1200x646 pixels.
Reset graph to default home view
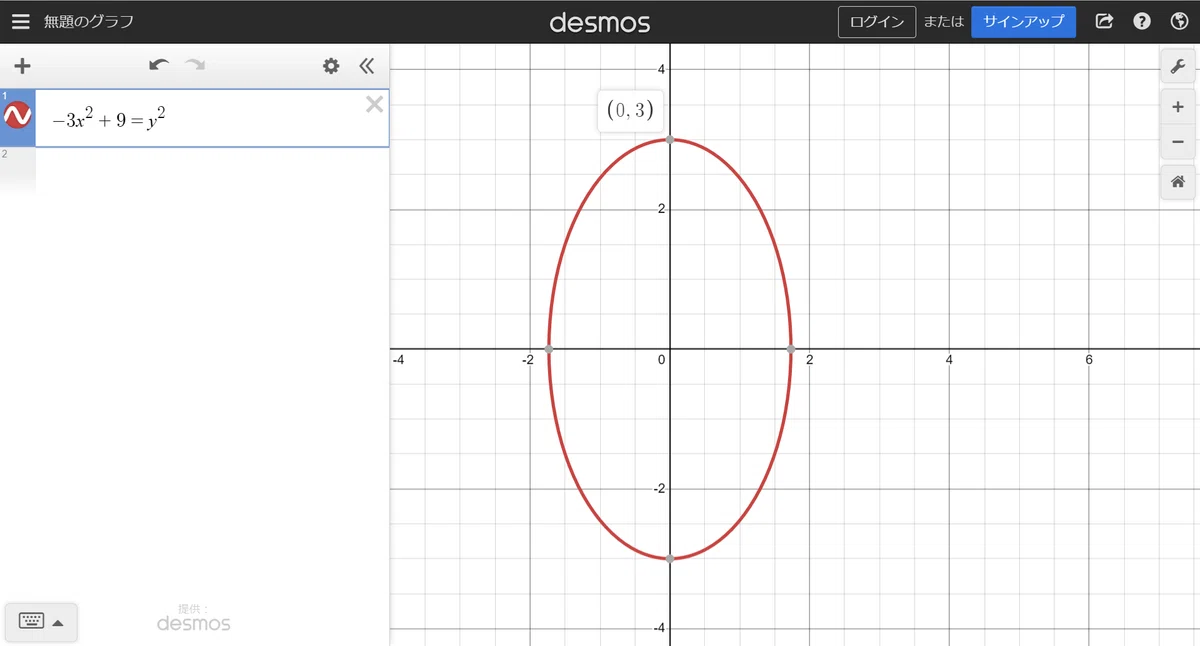(x=1177, y=182)
